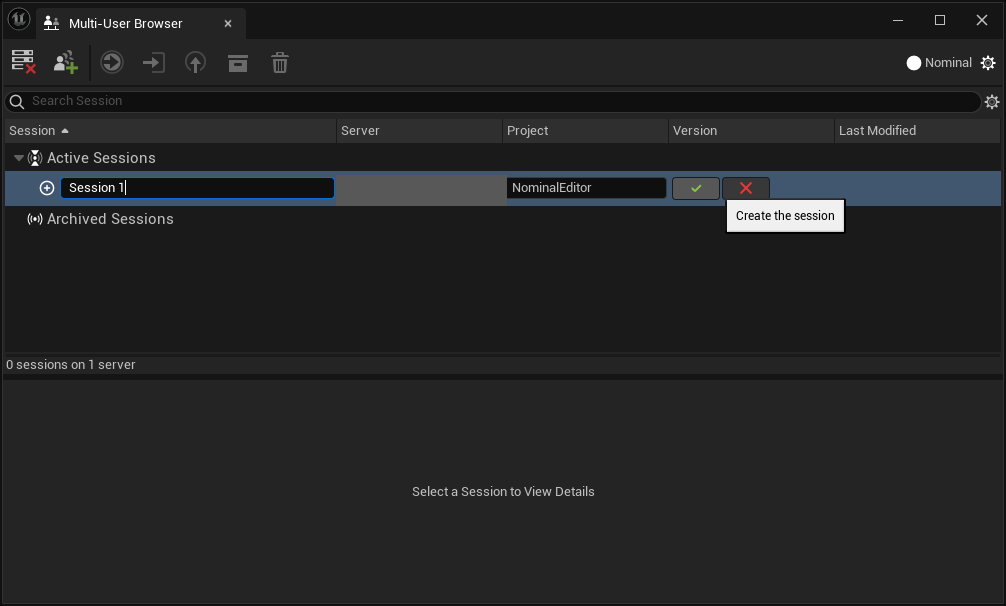1006x606 pixels.
Task: Open the session list view options gear
Action: tap(992, 102)
